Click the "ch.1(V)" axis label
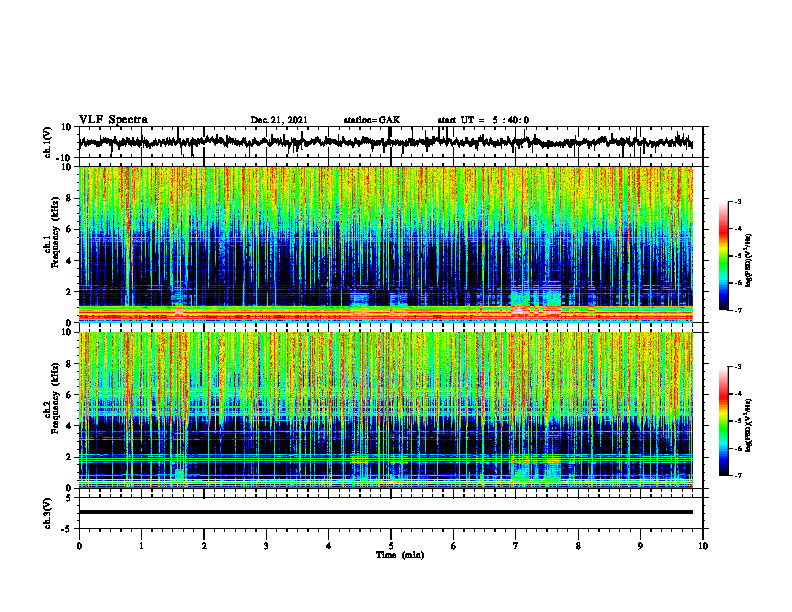This screenshot has width=792, height=612. (x=49, y=142)
